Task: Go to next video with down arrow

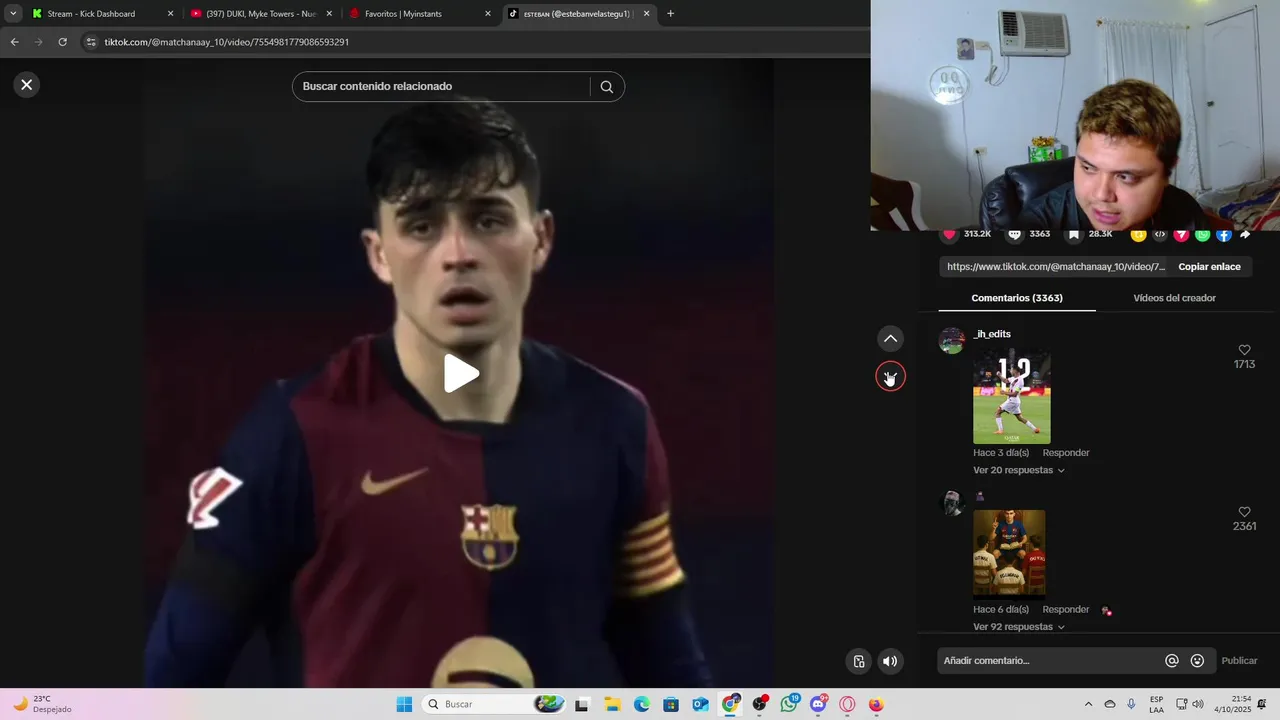Action: pos(890,377)
